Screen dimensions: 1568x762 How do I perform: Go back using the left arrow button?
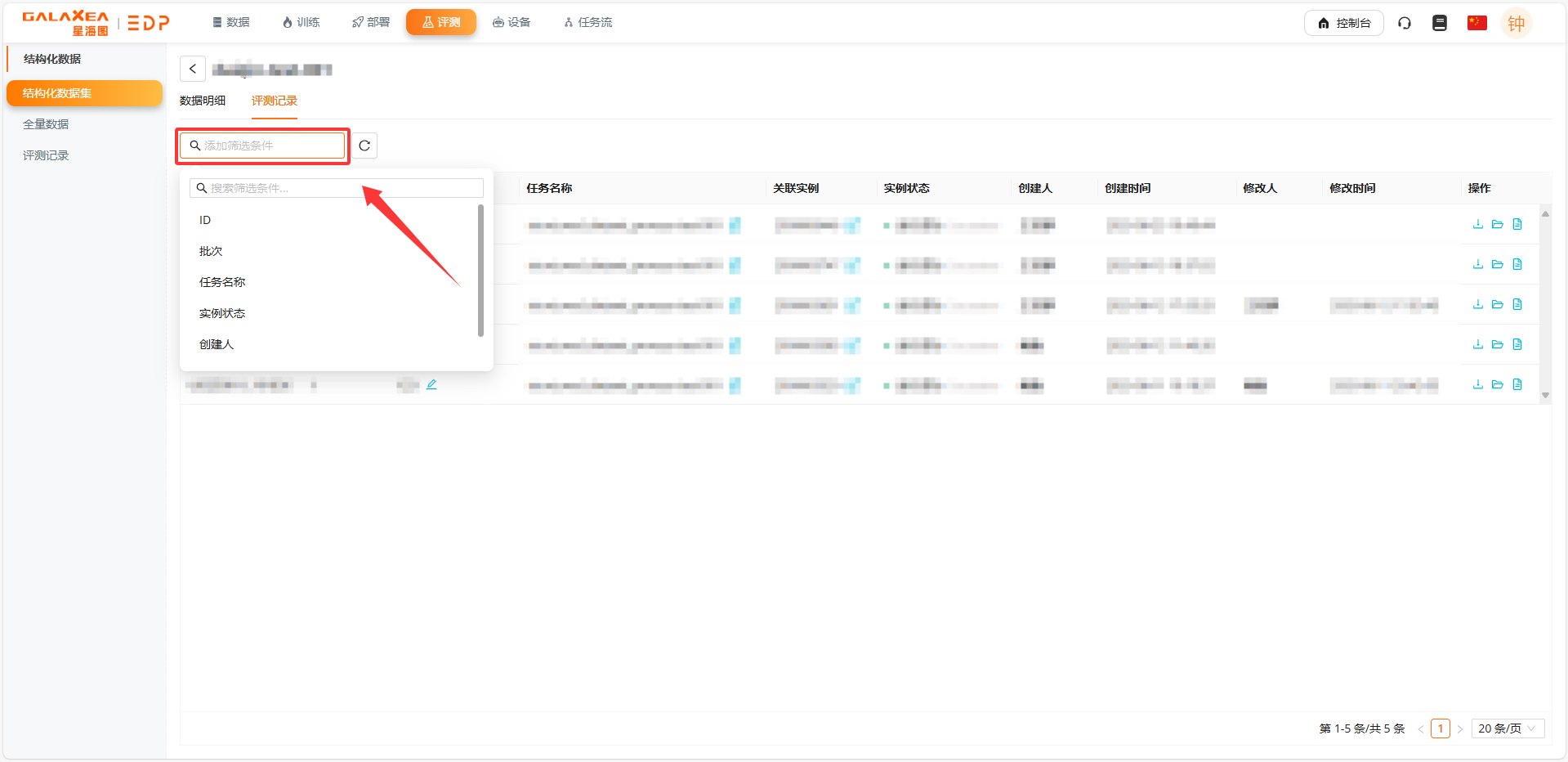193,69
